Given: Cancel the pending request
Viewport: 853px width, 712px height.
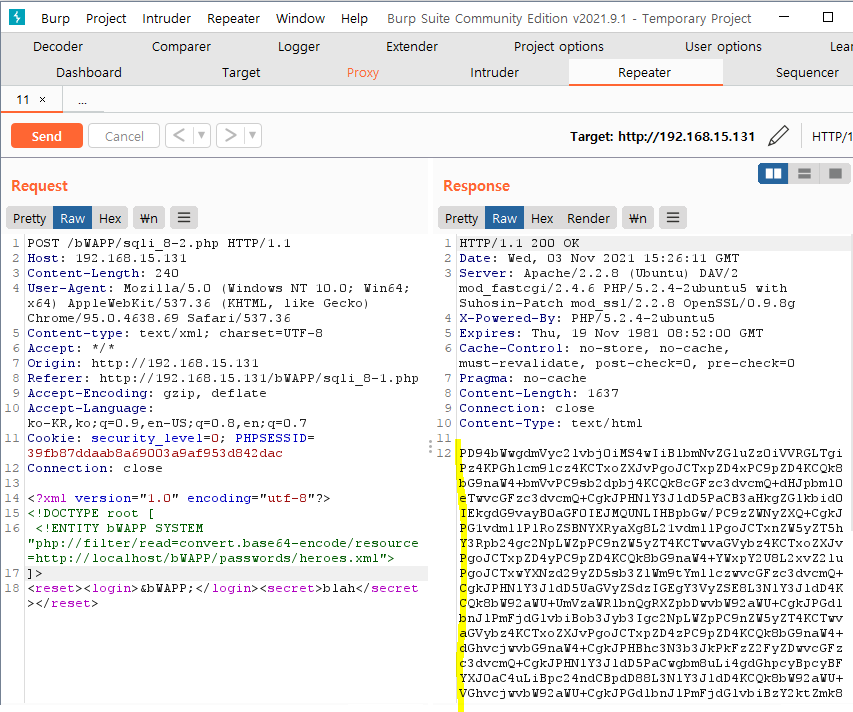Looking at the screenshot, I should [x=124, y=135].
